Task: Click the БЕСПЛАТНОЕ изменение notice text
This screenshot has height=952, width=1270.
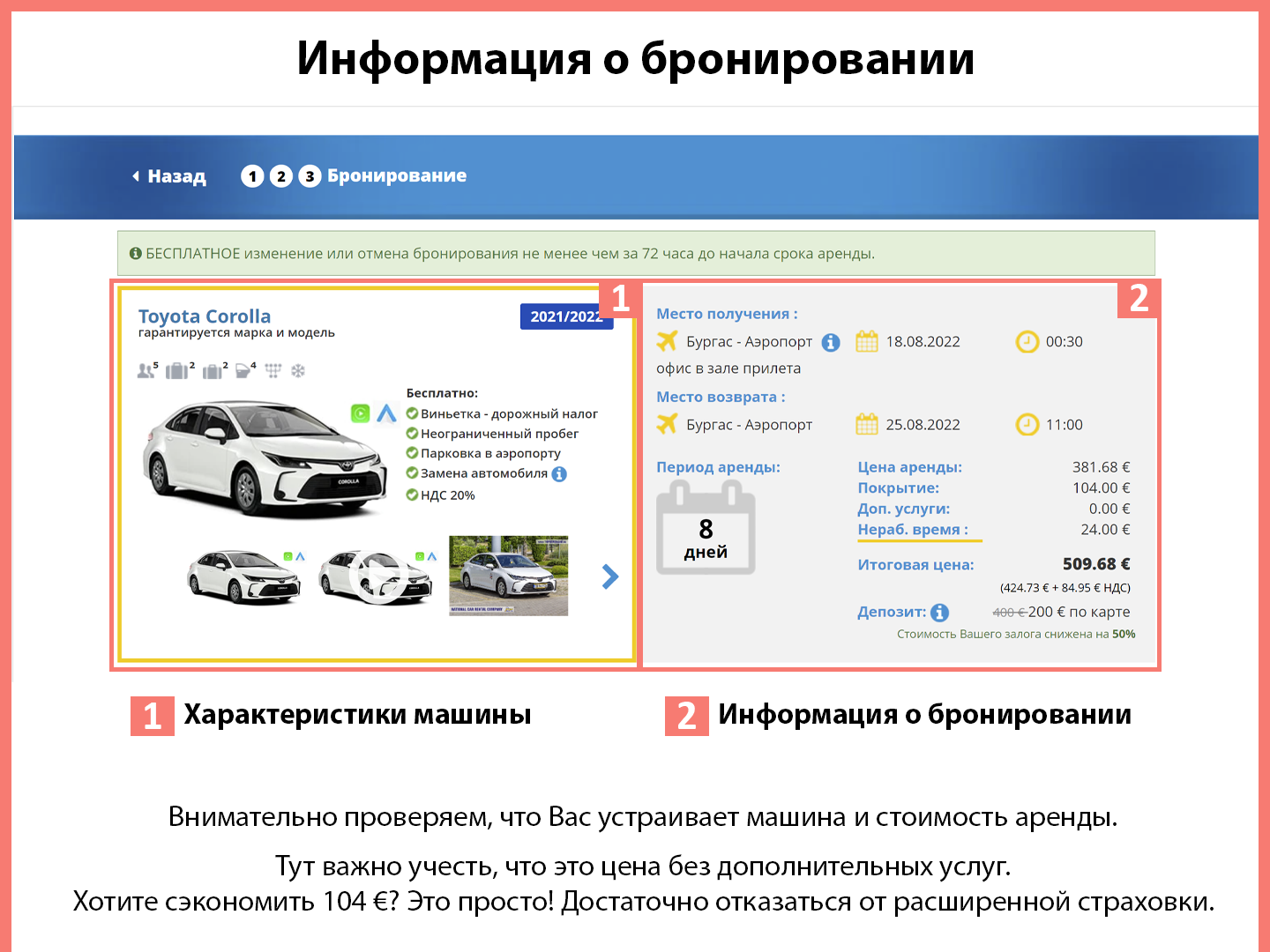Action: coord(510,254)
